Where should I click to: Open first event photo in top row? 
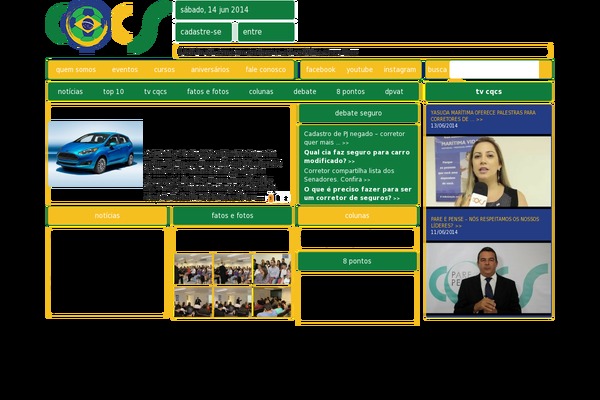(x=193, y=269)
